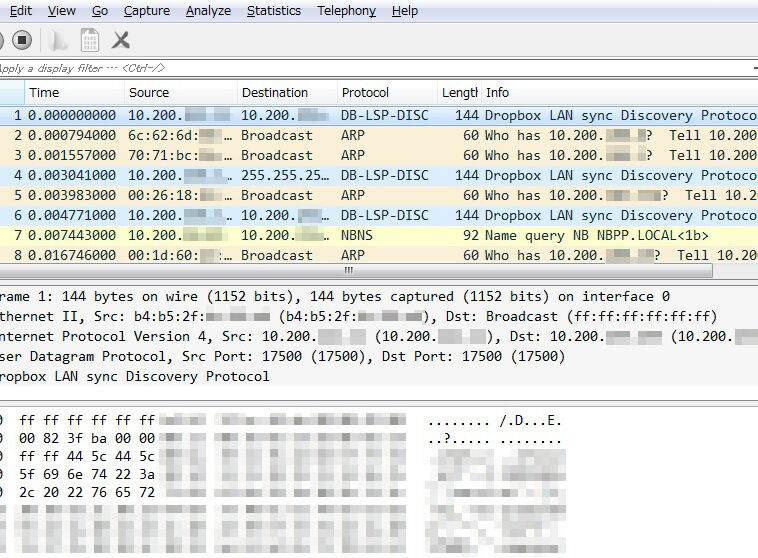
Task: Open the View menu
Action: point(61,11)
